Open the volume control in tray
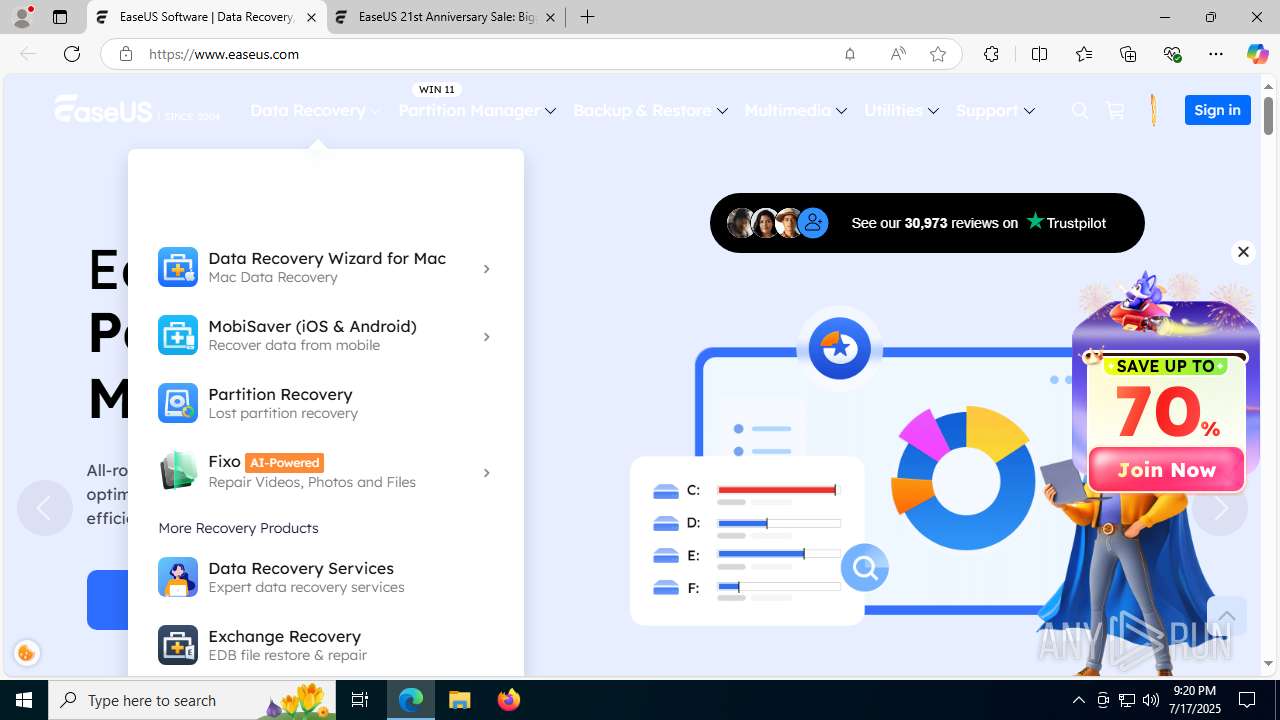The height and width of the screenshot is (720, 1280). 1151,700
